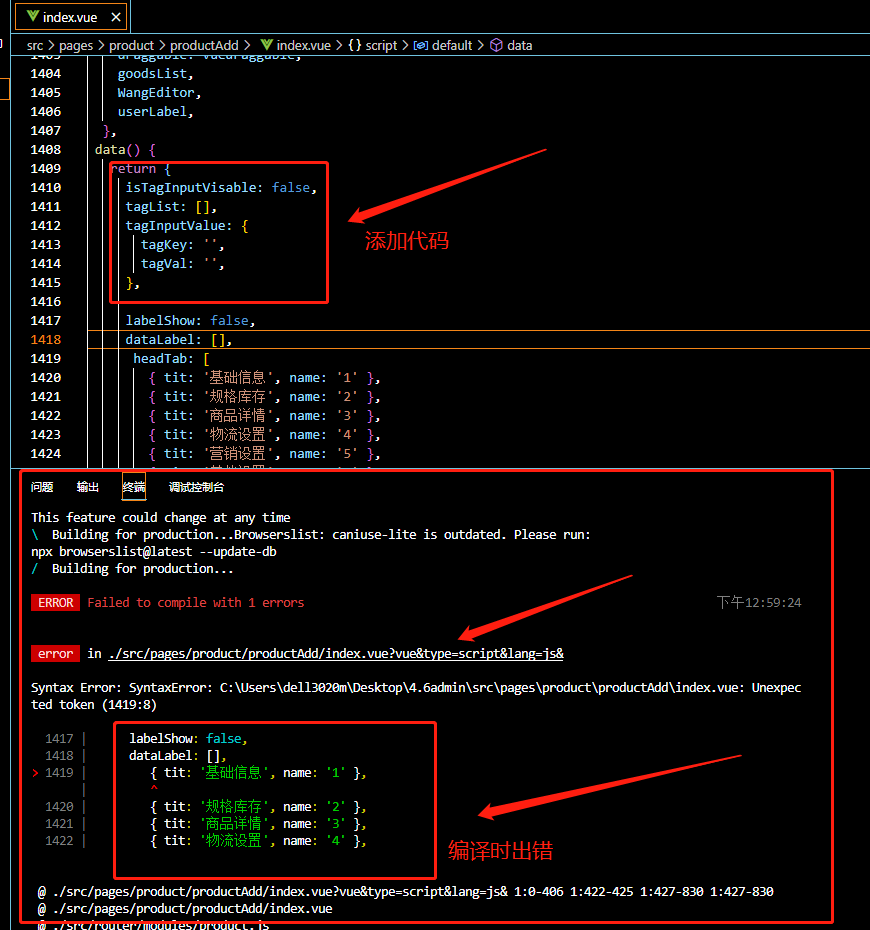
Task: Click the lowercase red error badge in terminal
Action: (55, 654)
